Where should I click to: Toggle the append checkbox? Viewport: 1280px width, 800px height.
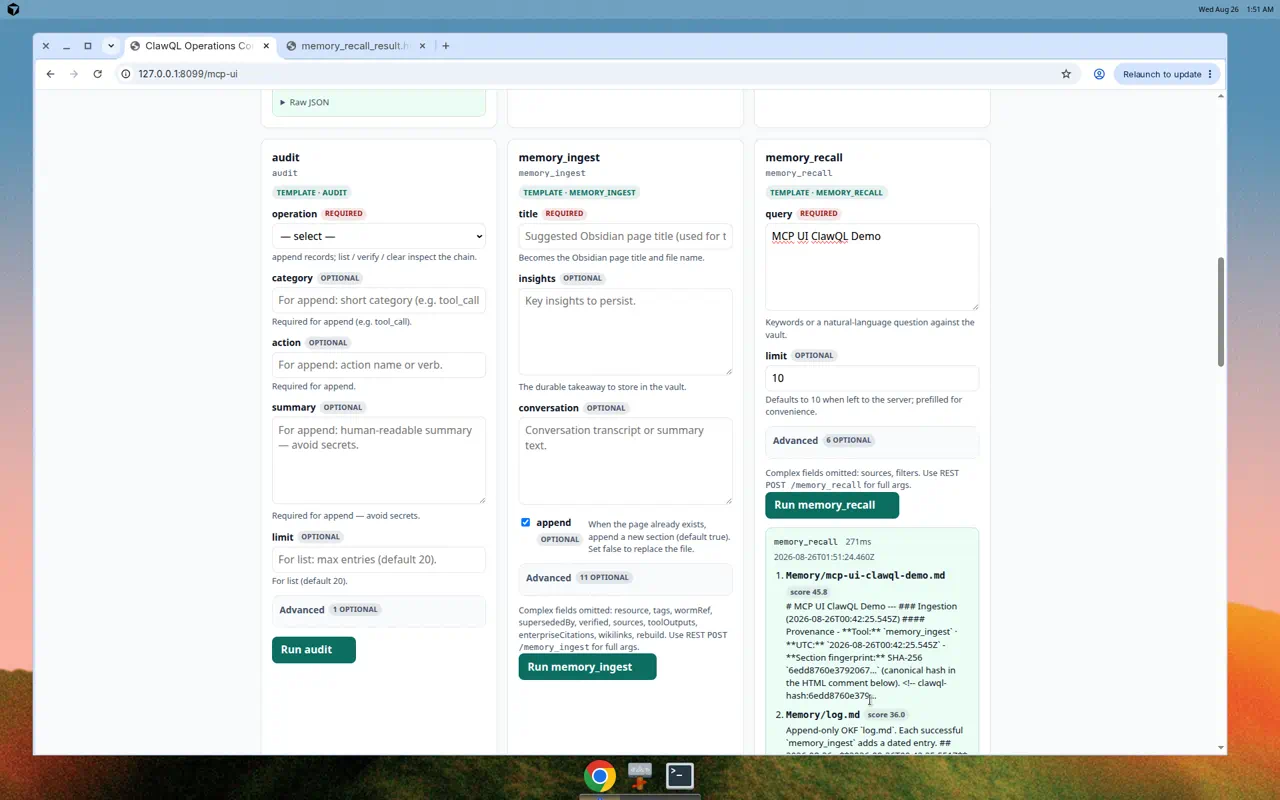click(x=525, y=522)
